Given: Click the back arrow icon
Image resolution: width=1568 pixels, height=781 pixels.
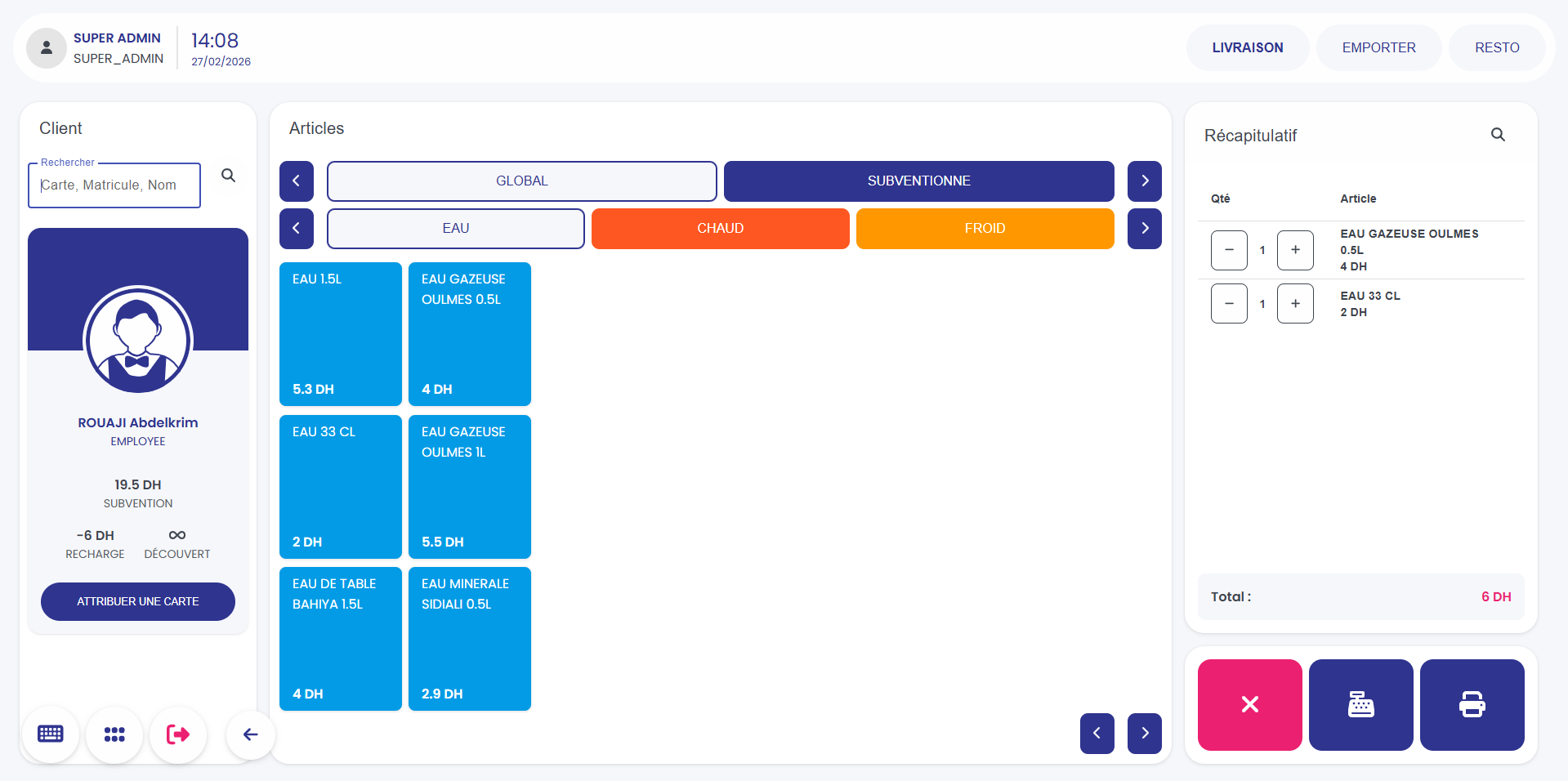Looking at the screenshot, I should click(x=250, y=734).
